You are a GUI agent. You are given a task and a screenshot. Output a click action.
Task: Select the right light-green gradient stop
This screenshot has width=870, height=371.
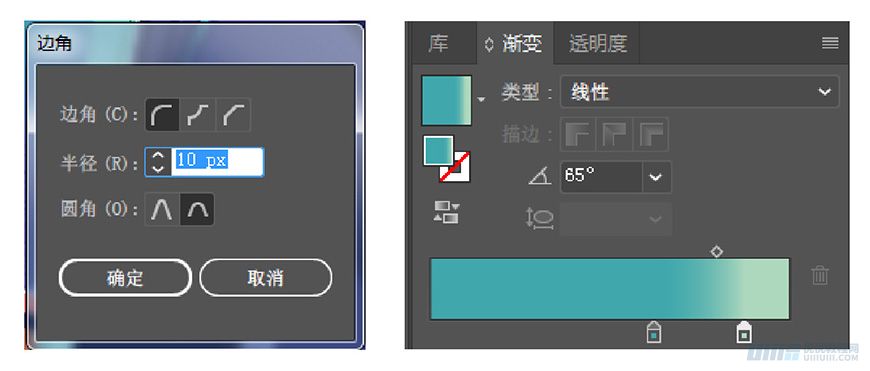[x=743, y=332]
